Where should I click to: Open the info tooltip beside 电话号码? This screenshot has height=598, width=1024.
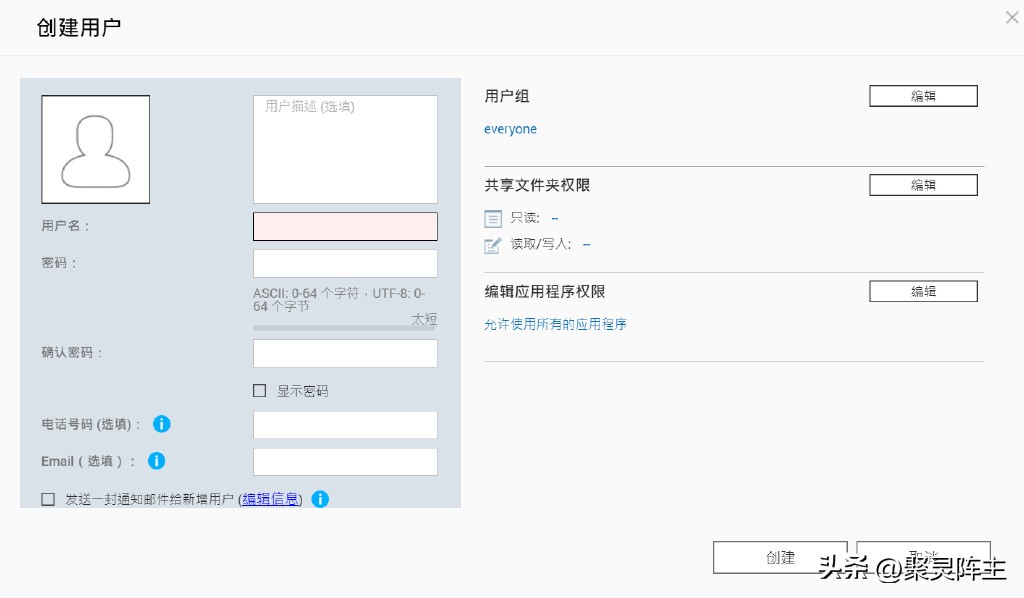click(161, 424)
